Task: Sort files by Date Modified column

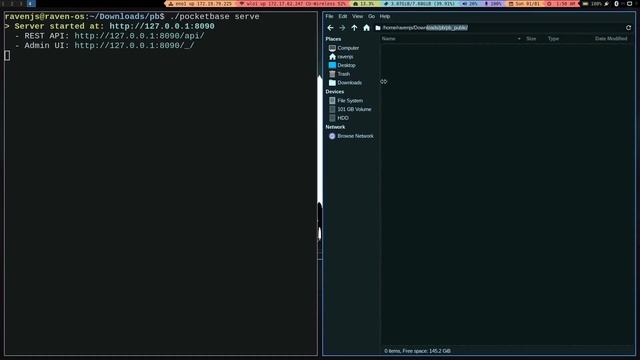Action: click(611, 38)
